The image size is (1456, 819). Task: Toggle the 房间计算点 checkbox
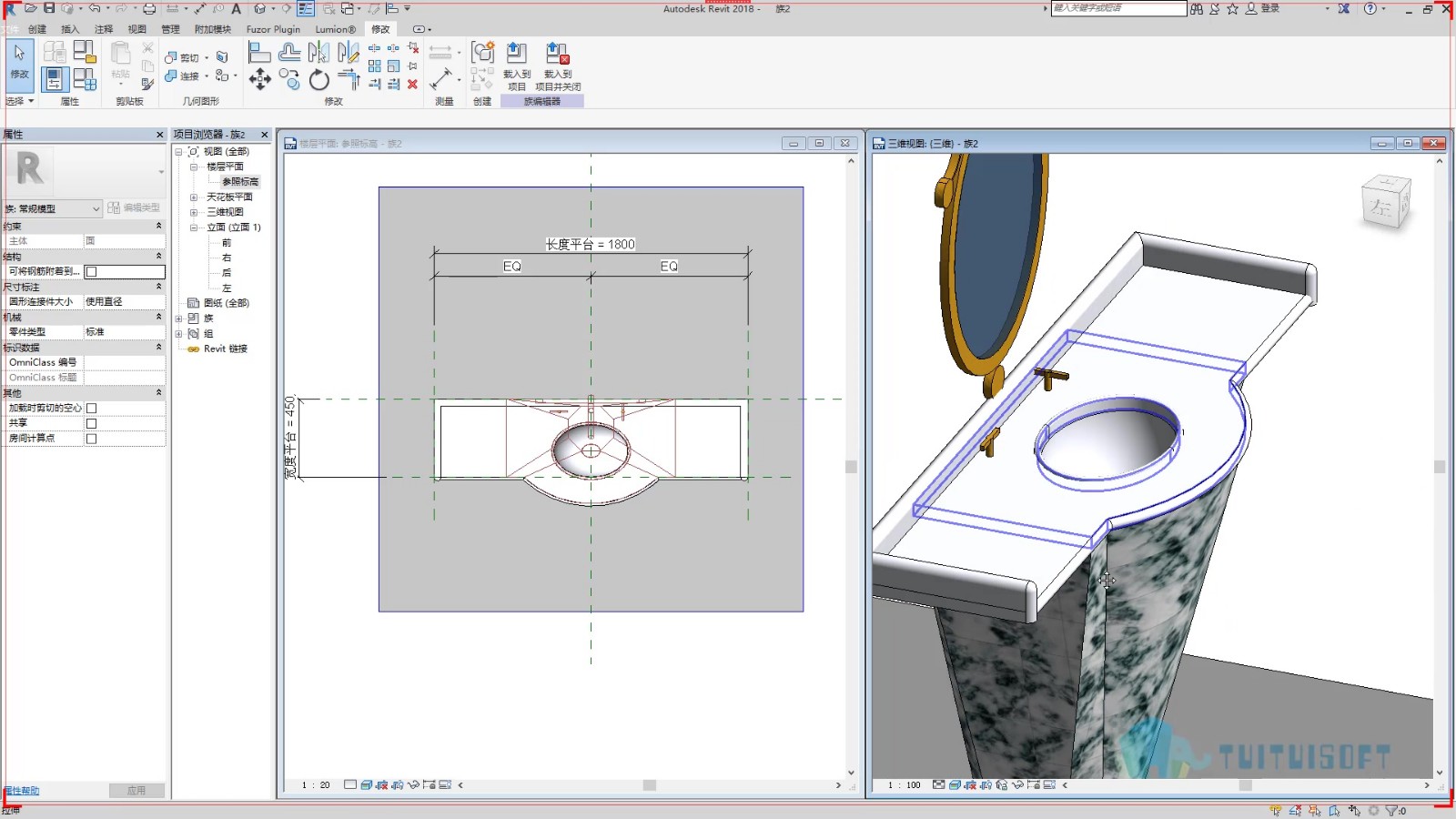[91, 439]
